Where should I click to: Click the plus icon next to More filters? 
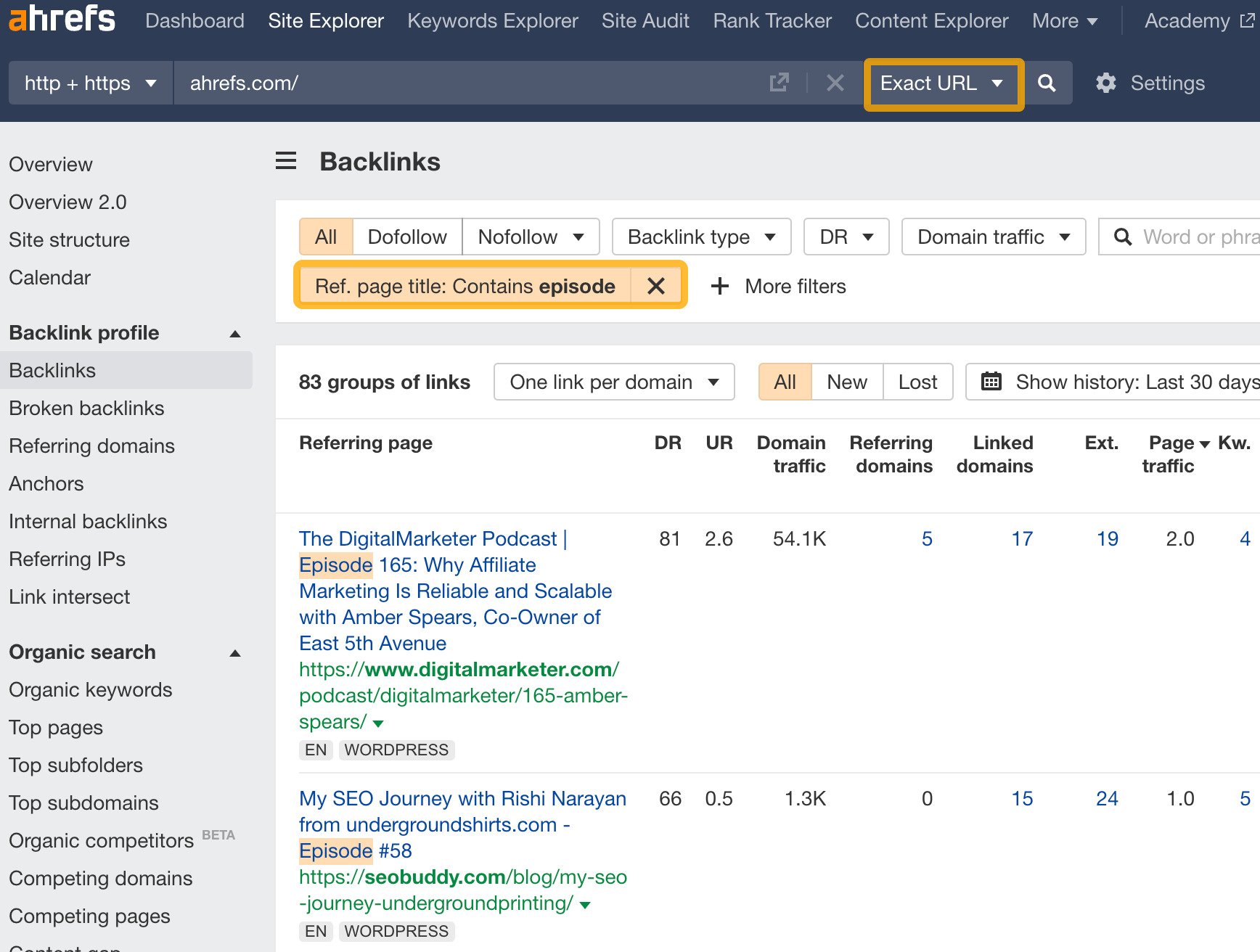pos(719,286)
